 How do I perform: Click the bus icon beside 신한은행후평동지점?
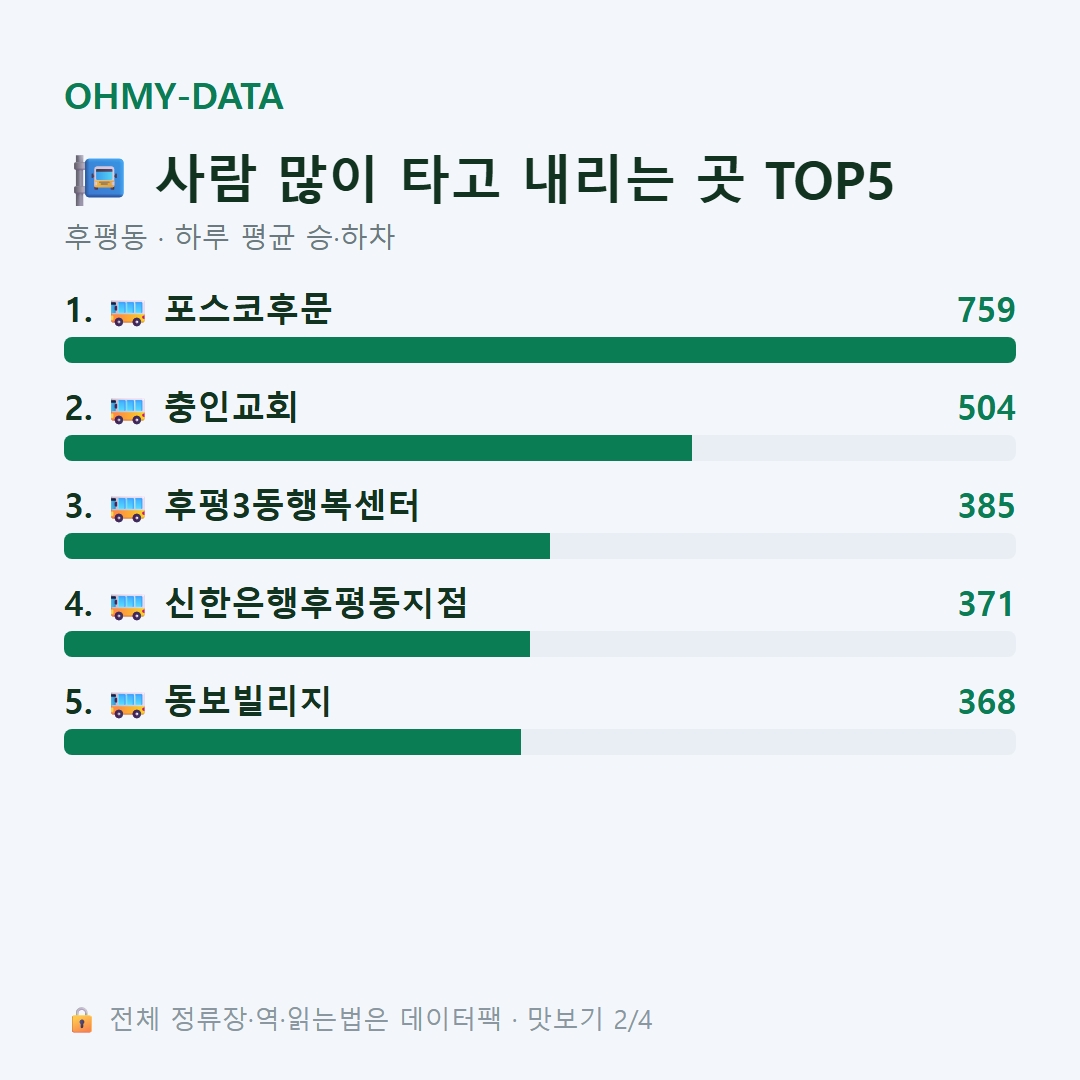[x=127, y=606]
